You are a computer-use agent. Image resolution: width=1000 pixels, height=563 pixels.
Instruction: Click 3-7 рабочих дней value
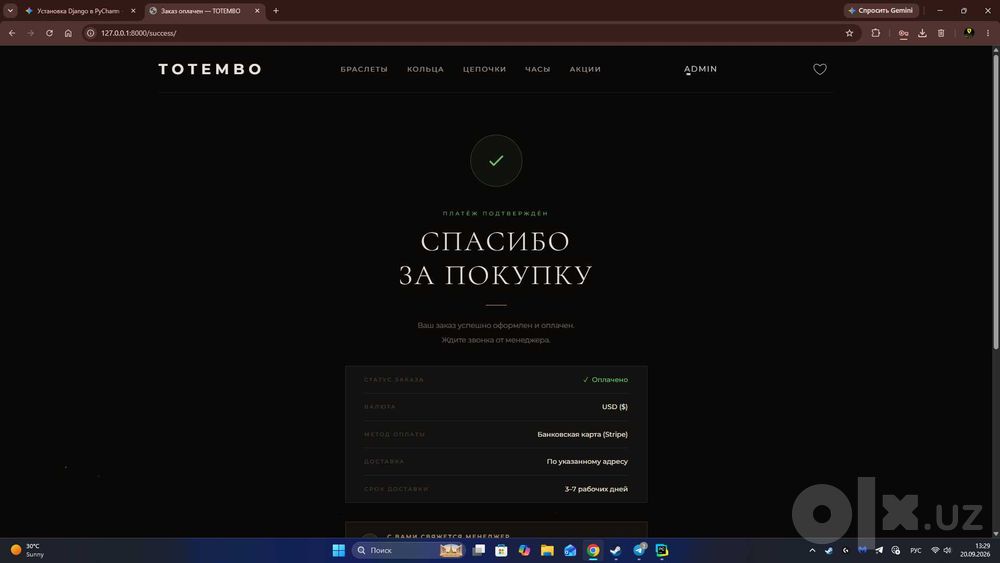coord(596,489)
